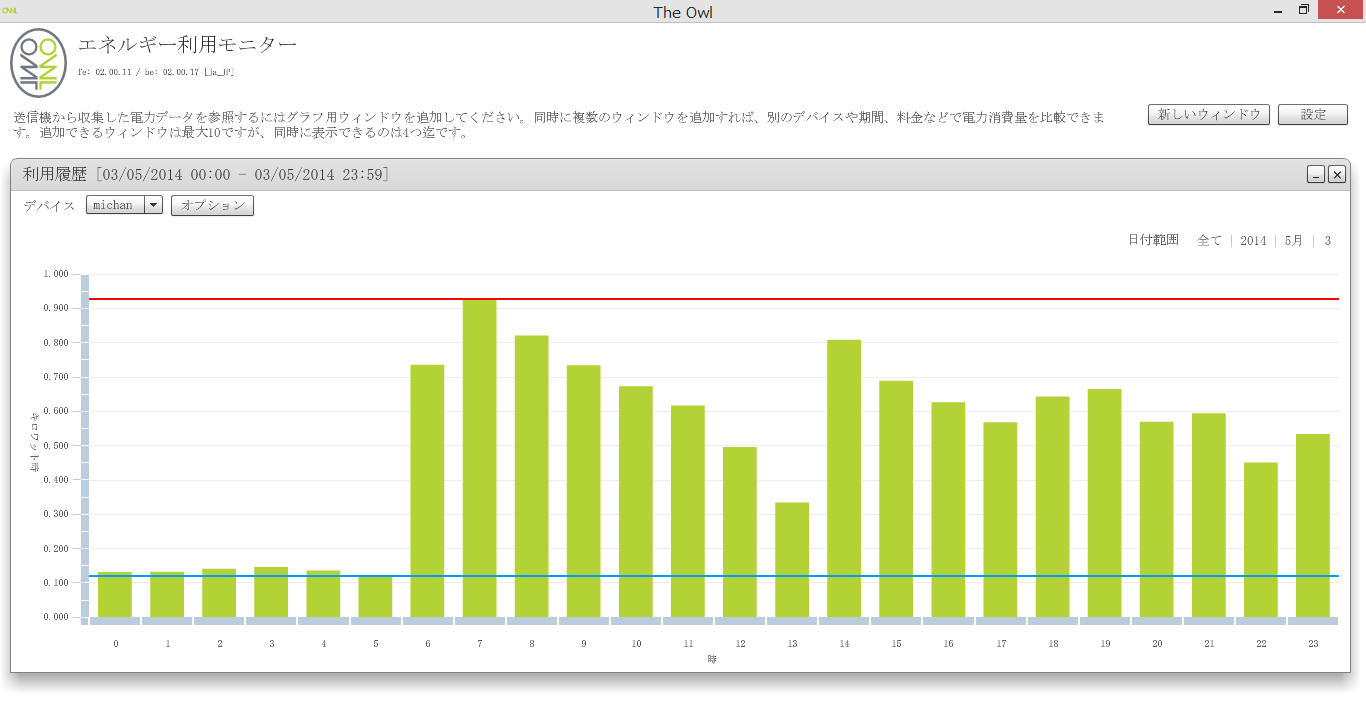This screenshot has width=1366, height=728.
Task: Click the bar for hour 23
Action: 1312,525
